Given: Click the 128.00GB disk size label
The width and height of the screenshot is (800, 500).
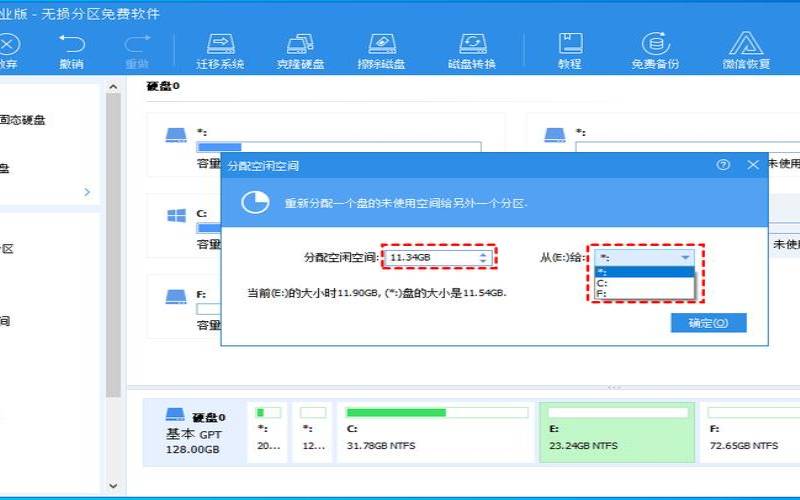Looking at the screenshot, I should [x=193, y=449].
